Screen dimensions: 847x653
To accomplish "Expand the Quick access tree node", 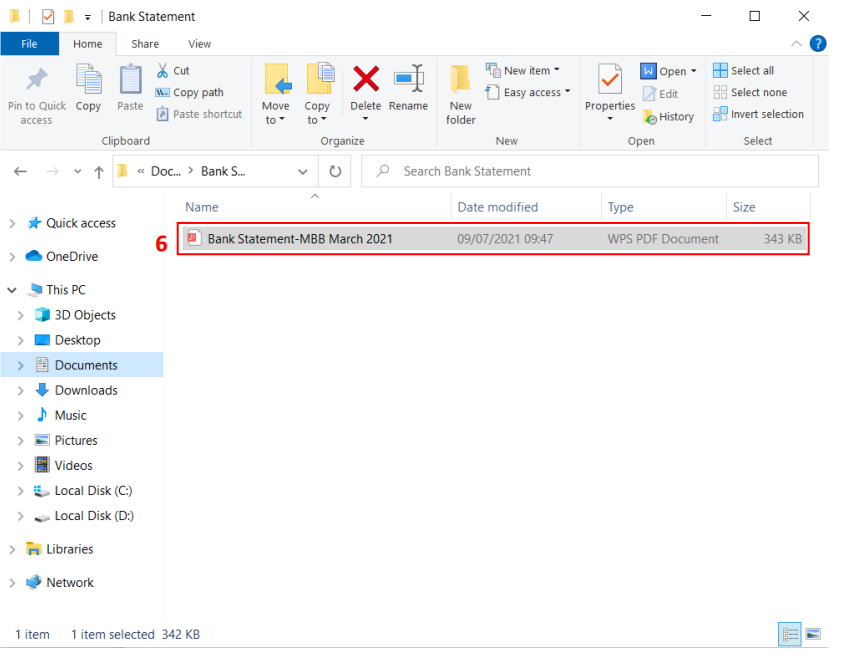I will (x=12, y=224).
